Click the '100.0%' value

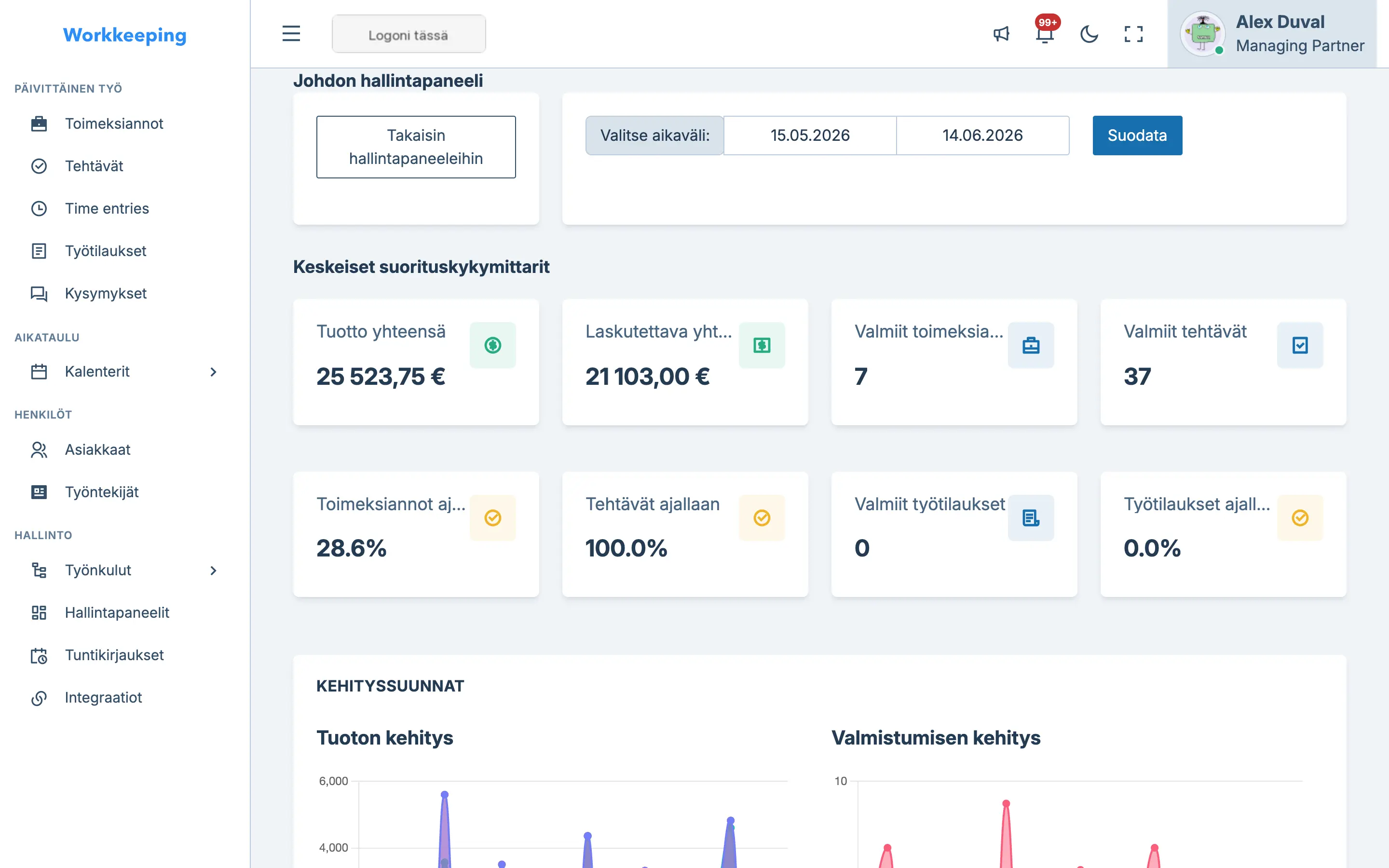(x=626, y=548)
